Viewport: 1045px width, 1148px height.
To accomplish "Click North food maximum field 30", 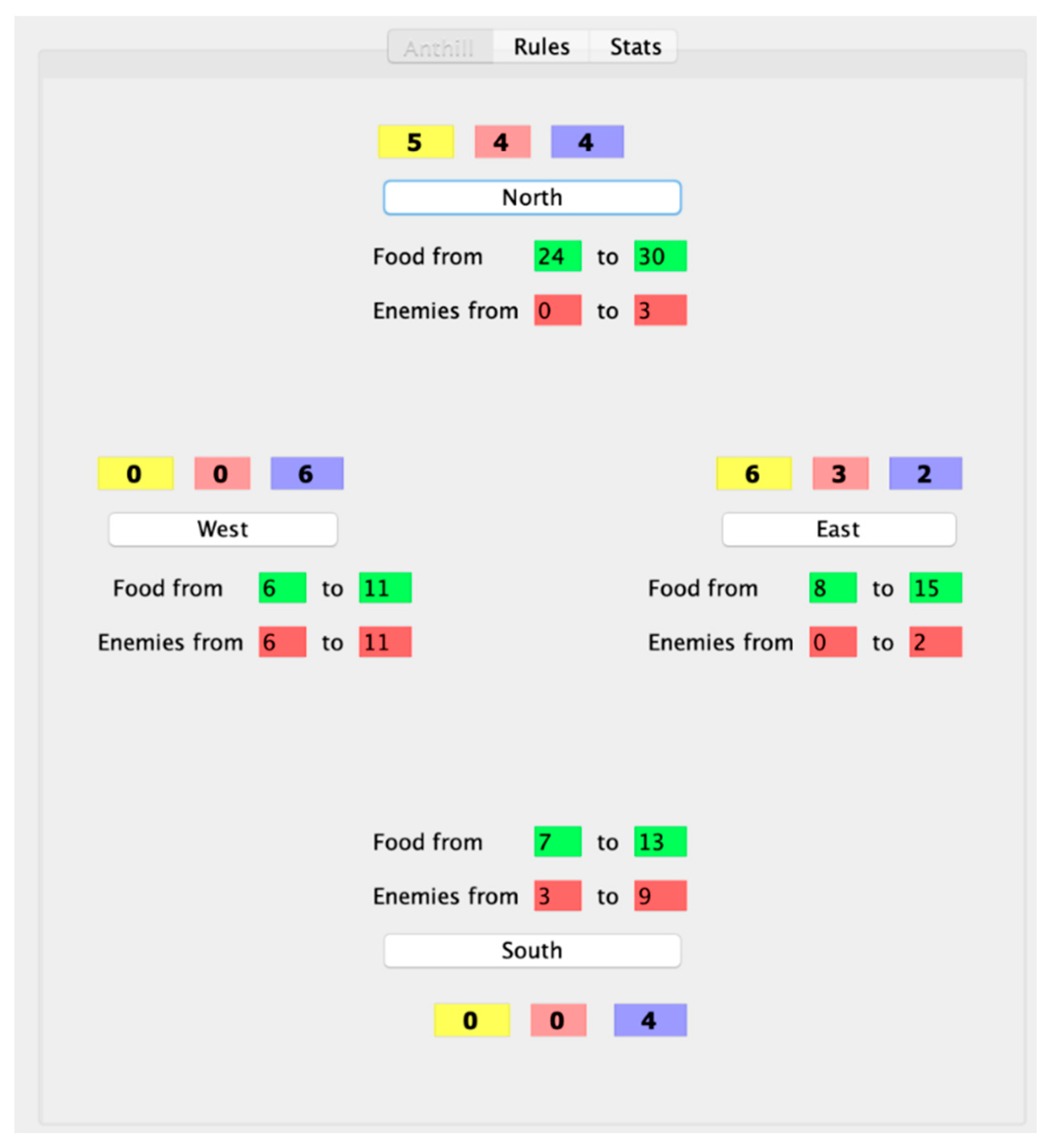I will tap(660, 256).
